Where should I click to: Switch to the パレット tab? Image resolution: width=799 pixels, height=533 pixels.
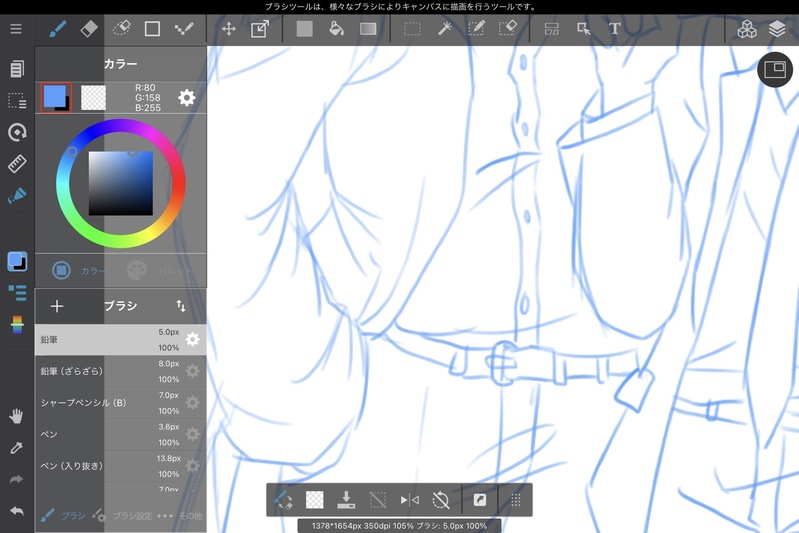tap(159, 270)
